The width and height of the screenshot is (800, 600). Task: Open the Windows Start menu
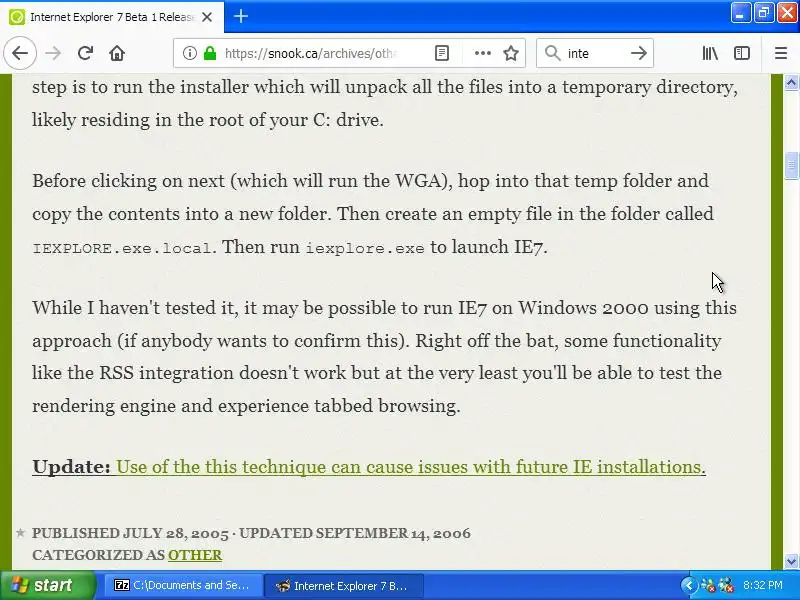click(48, 585)
